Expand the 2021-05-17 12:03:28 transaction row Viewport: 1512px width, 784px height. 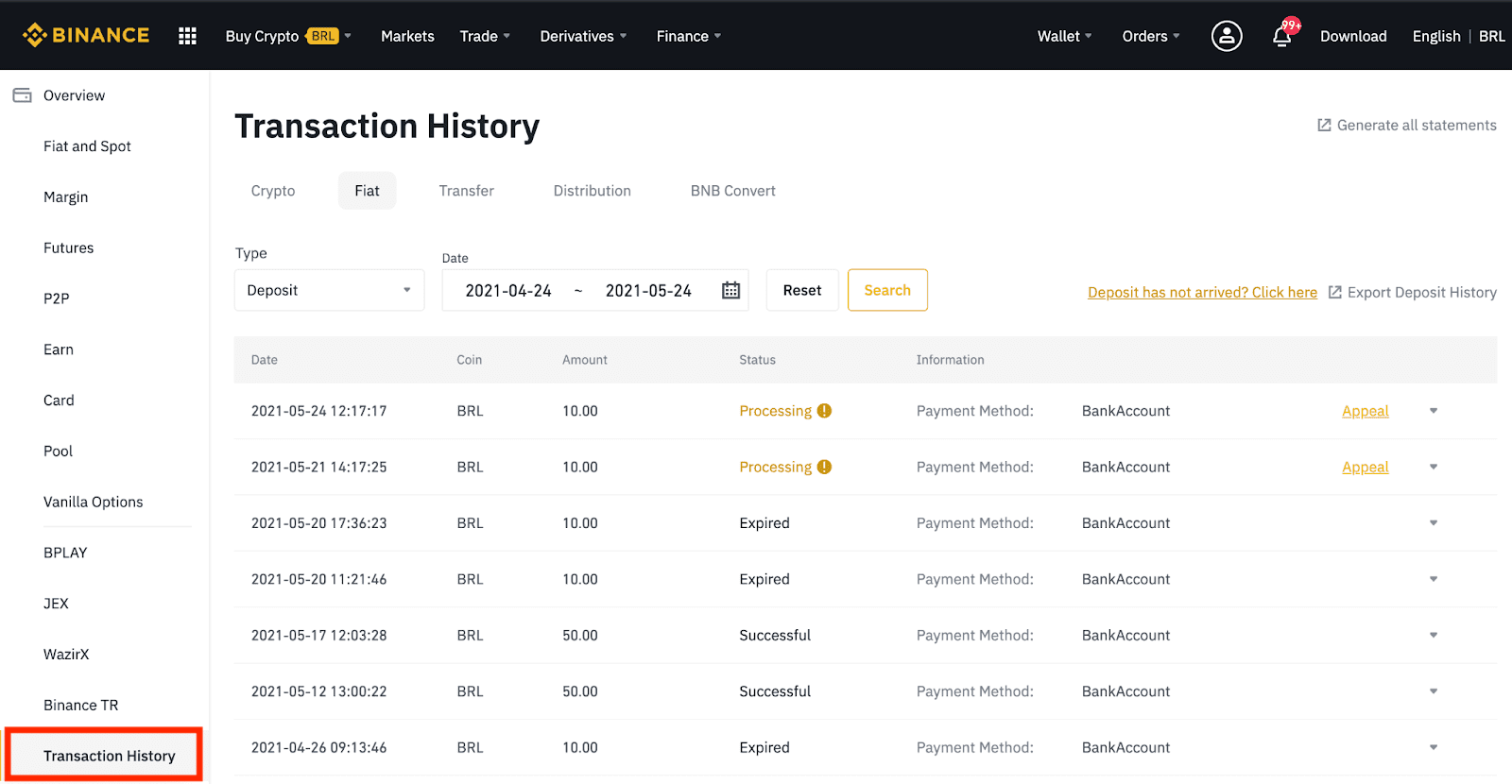pos(1433,636)
